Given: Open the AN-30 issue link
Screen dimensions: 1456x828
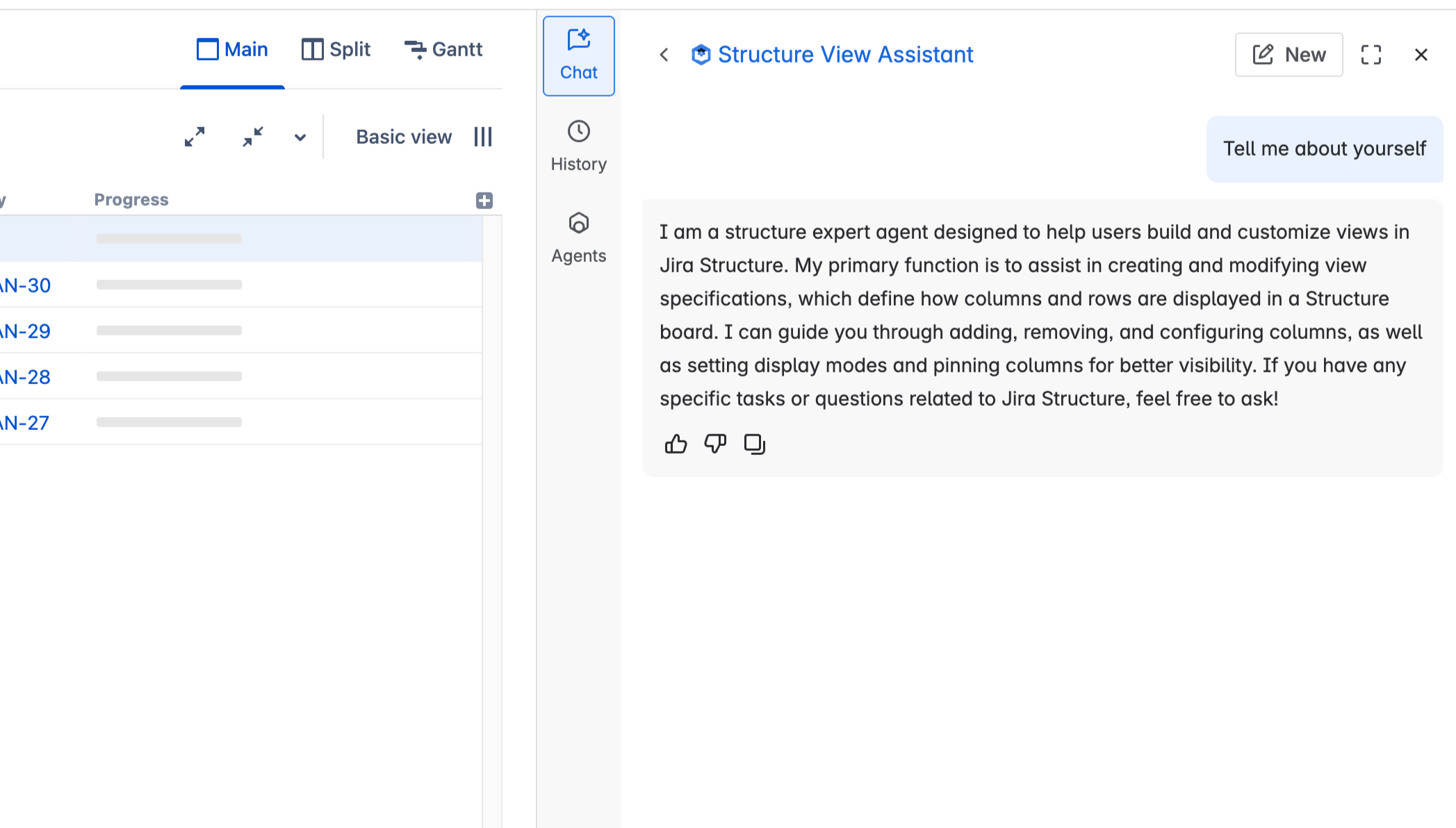Looking at the screenshot, I should [26, 285].
